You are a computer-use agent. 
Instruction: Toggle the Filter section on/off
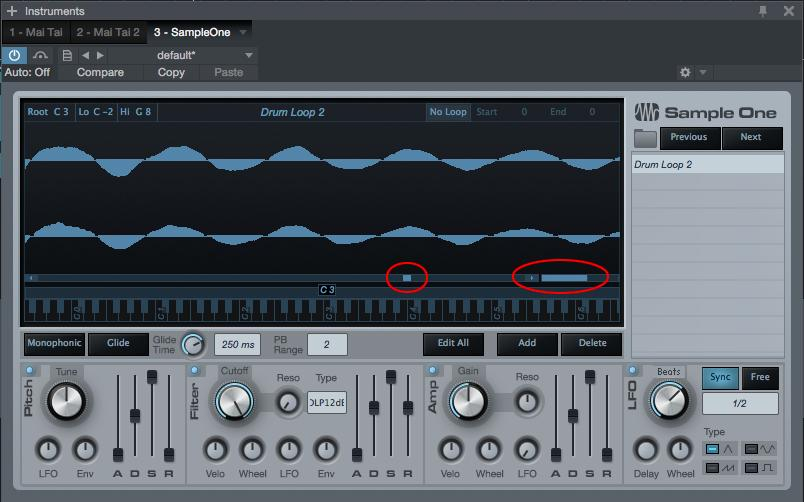[x=195, y=371]
